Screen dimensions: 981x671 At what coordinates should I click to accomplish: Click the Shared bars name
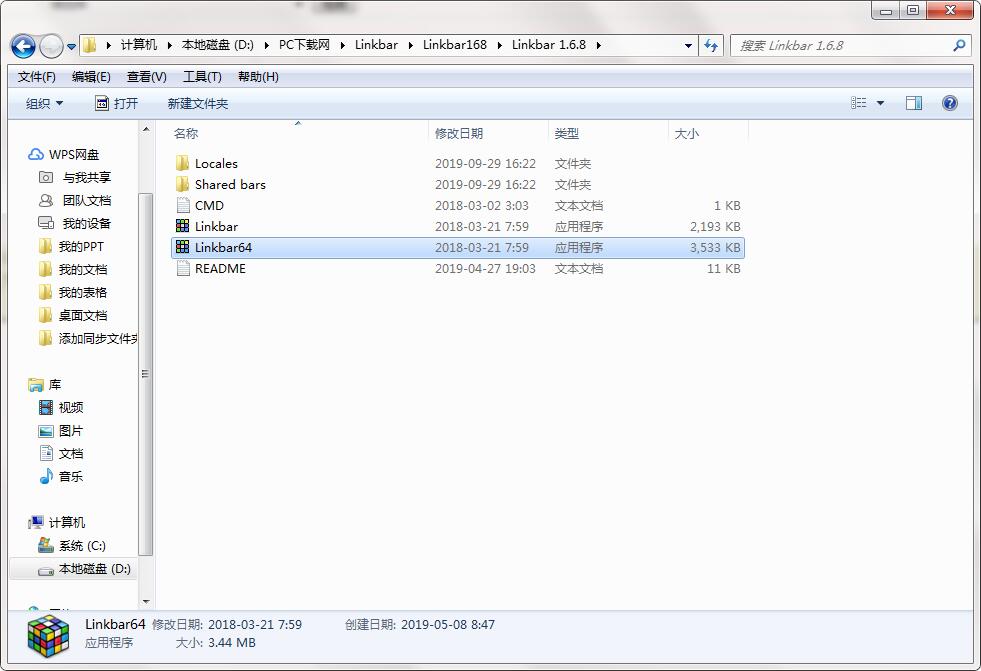230,184
